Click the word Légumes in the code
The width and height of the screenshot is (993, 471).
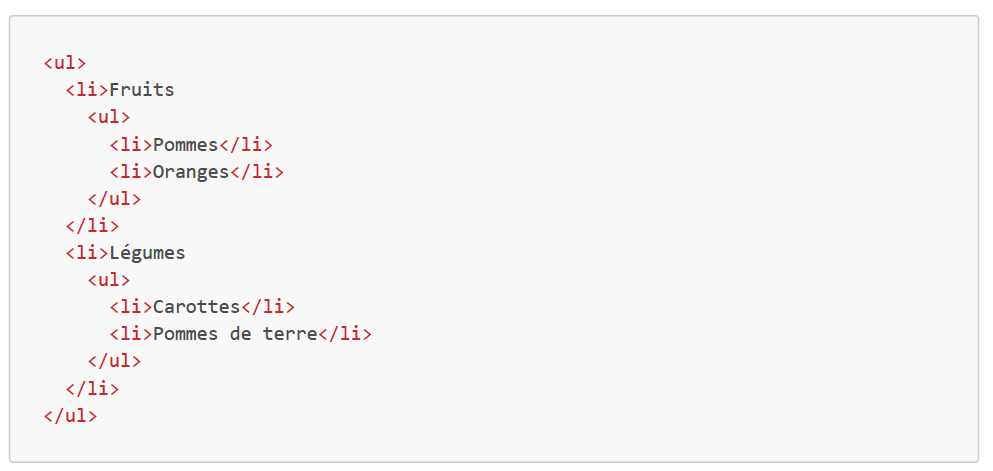point(147,253)
